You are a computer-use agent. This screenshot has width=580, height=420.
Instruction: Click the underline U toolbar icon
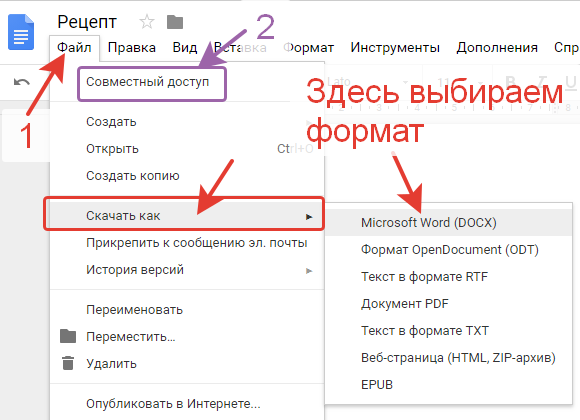pos(571,82)
